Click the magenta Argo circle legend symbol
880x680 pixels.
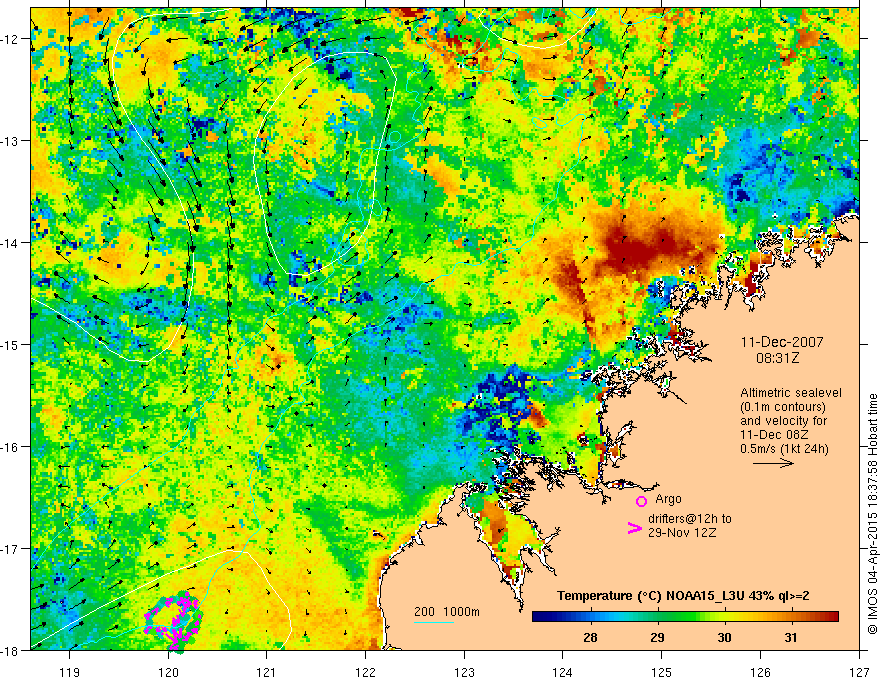click(641, 501)
